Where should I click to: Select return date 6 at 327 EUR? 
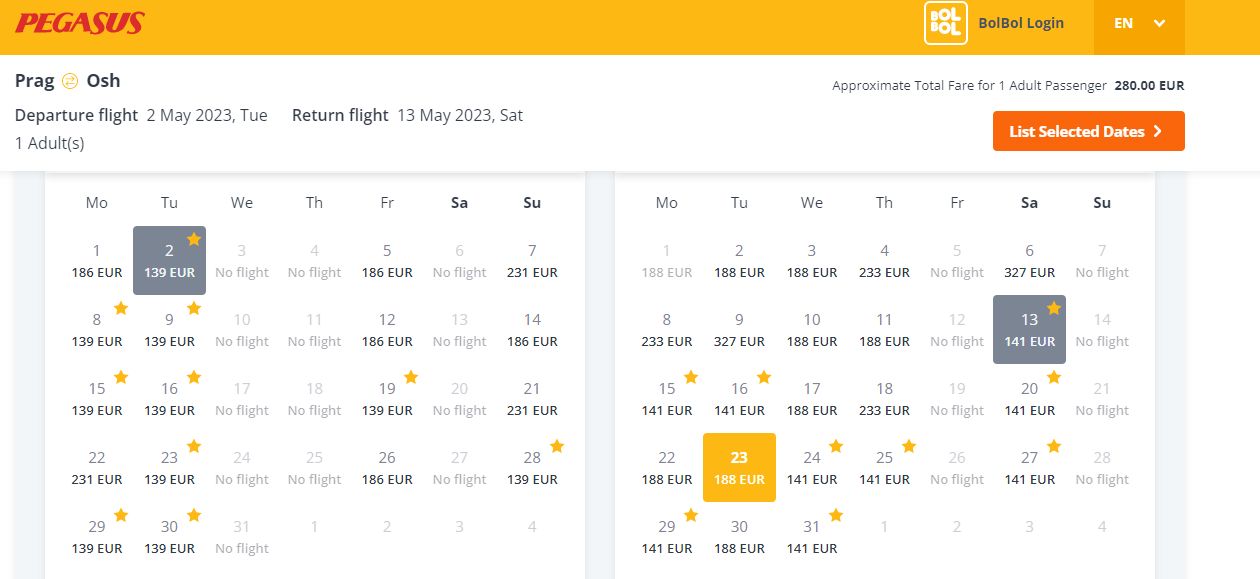(x=1029, y=260)
